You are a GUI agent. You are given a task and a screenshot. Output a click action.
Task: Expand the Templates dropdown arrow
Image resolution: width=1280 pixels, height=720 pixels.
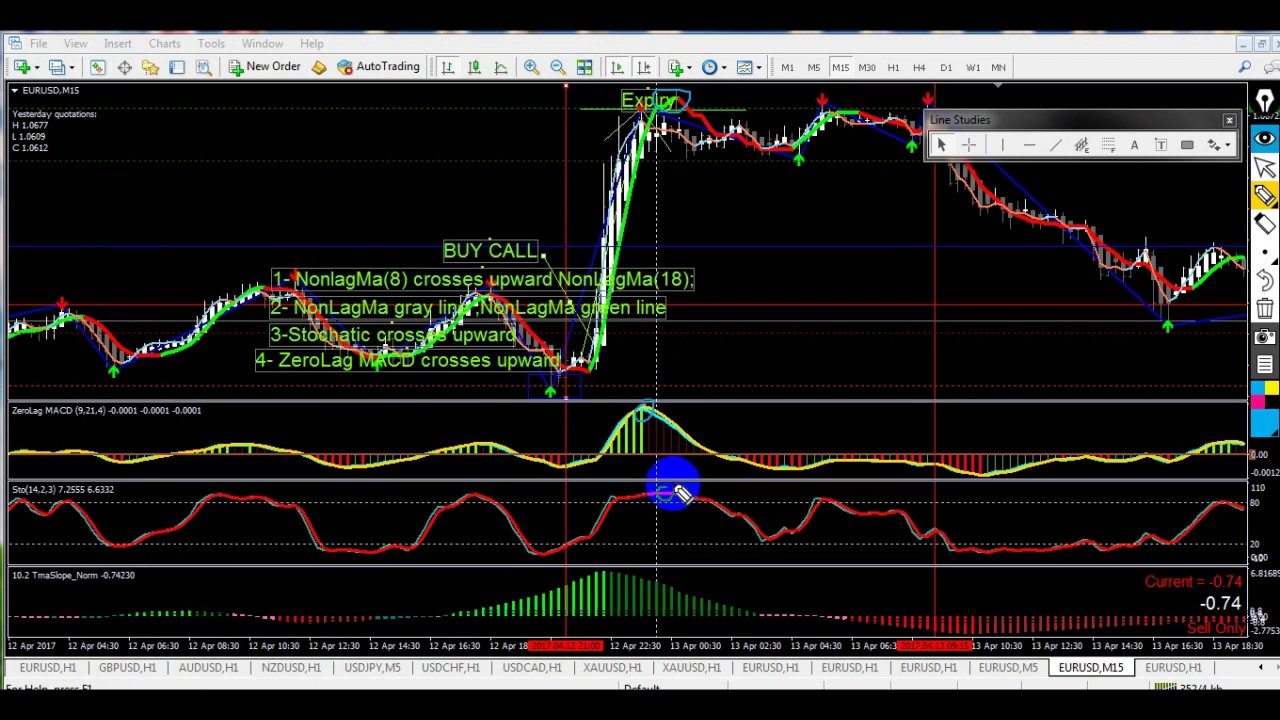(x=758, y=67)
